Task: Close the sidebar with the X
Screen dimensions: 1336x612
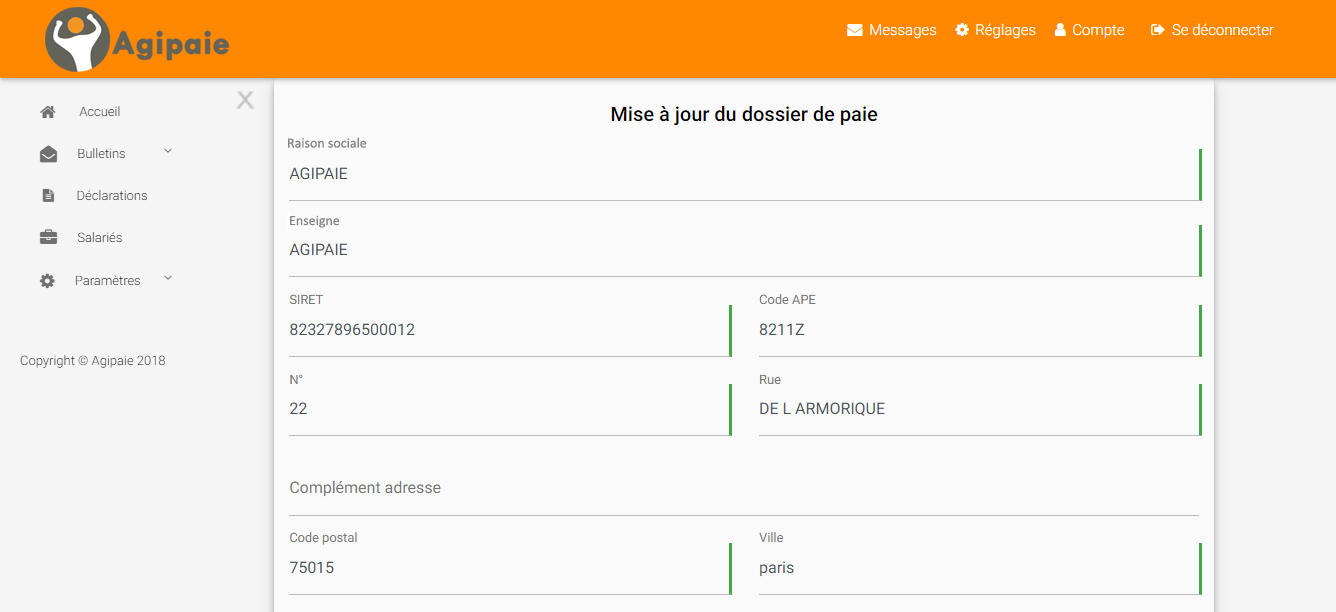Action: 245,100
